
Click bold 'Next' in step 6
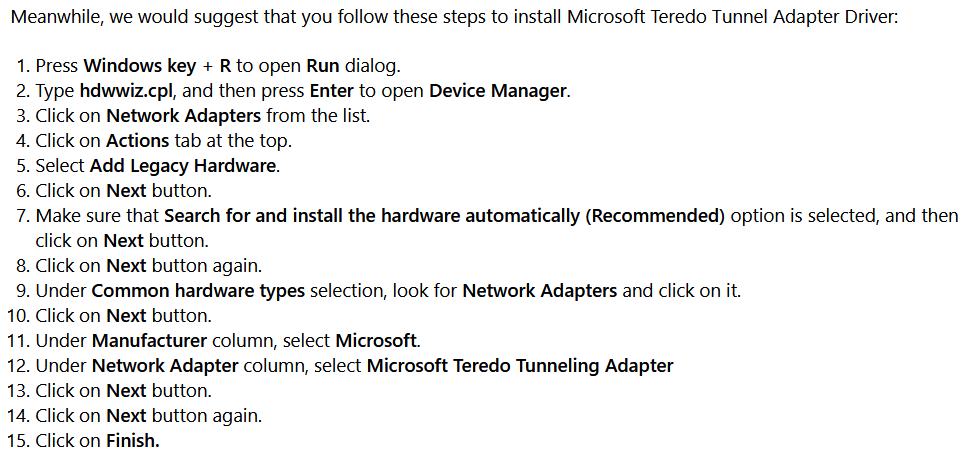coord(126,190)
